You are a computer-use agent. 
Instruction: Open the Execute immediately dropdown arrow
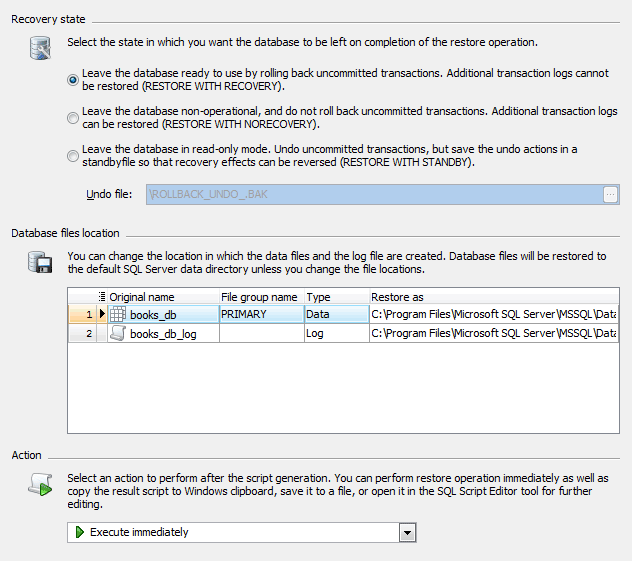(406, 532)
